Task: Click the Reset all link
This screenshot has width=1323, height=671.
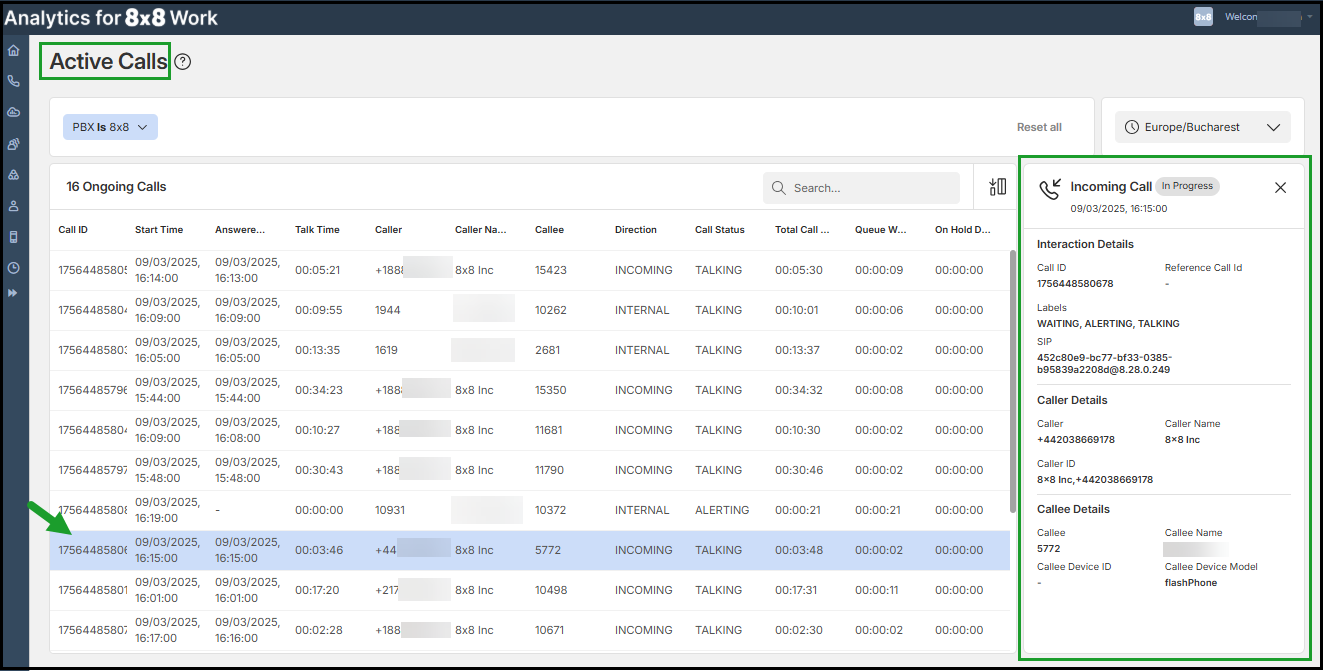Action: [x=1039, y=127]
